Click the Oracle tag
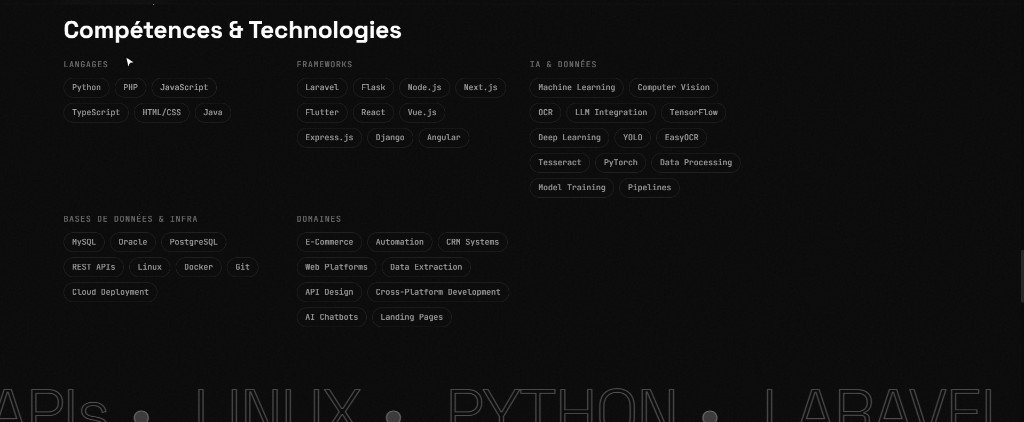This screenshot has height=422, width=1024. pos(133,242)
